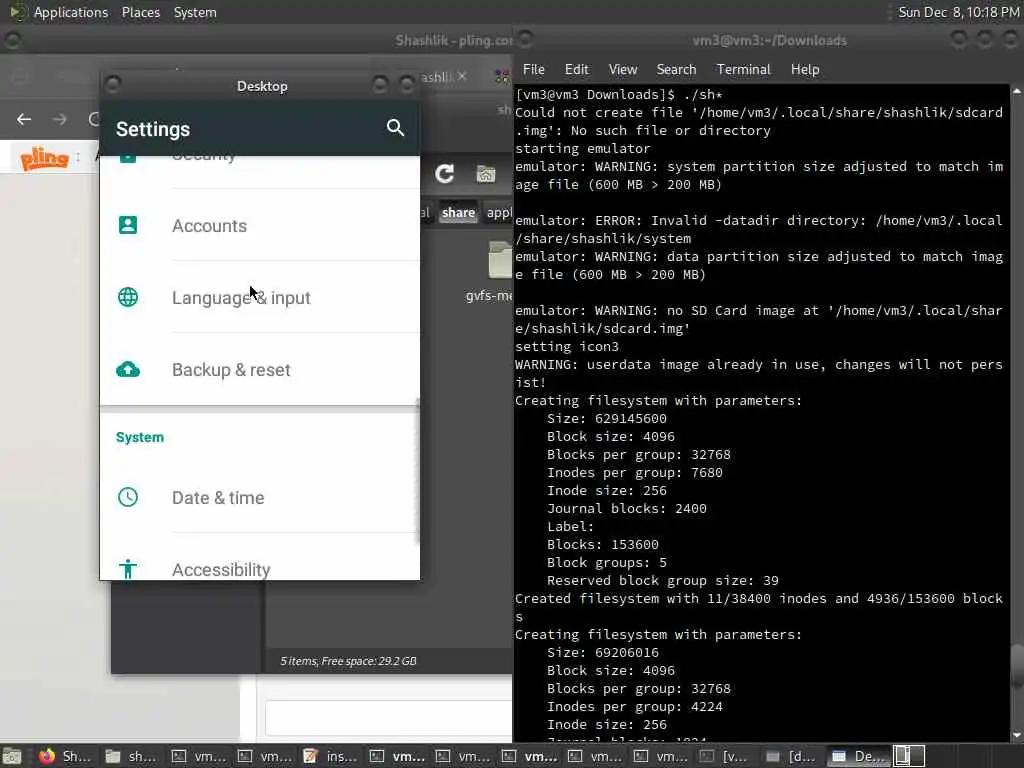Click the 'vm3@vm3:~/Downloads' terminal title
Screen dimensions: 1024x768
tap(769, 40)
